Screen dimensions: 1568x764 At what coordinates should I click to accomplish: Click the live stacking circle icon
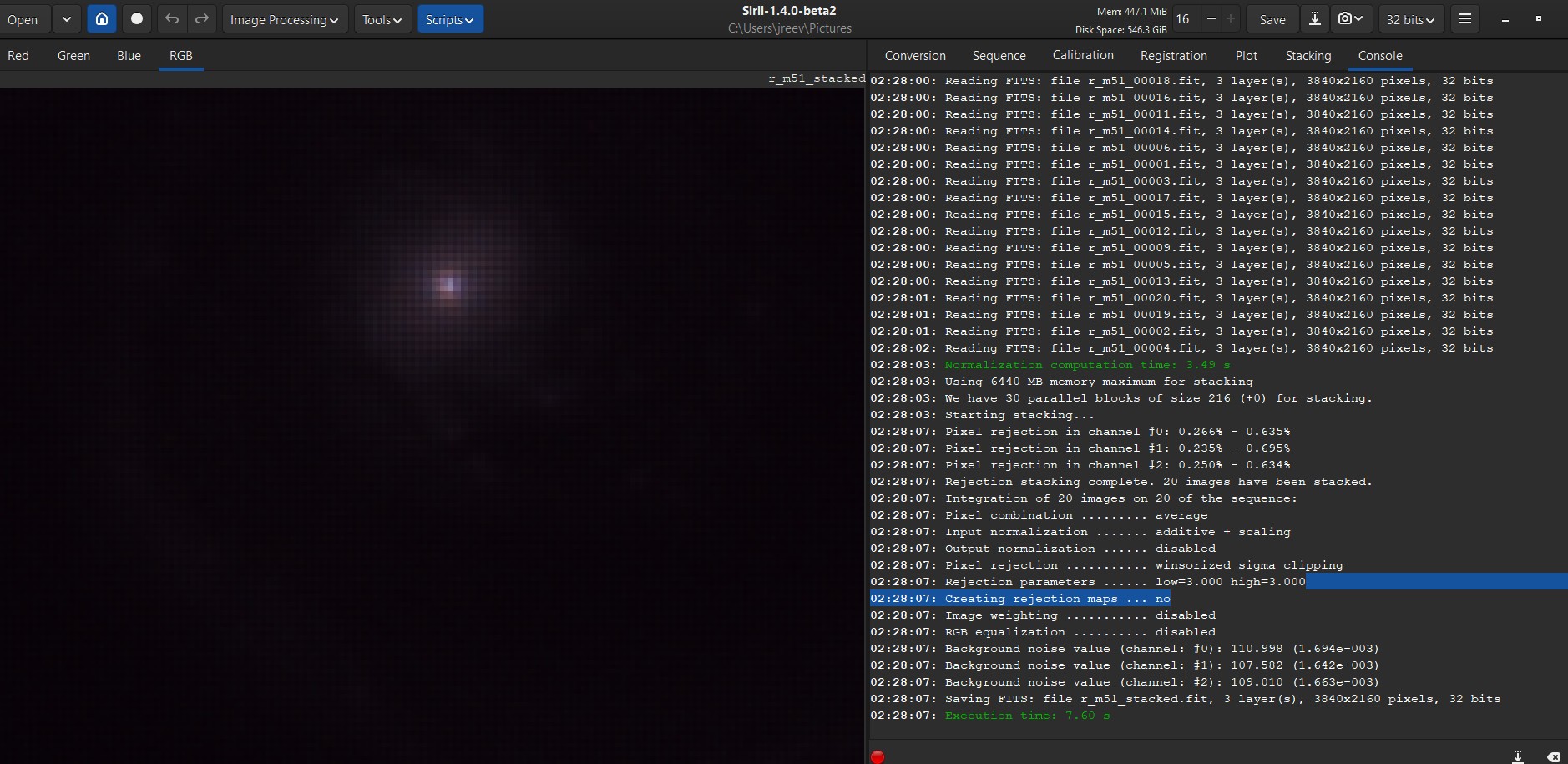click(x=137, y=19)
